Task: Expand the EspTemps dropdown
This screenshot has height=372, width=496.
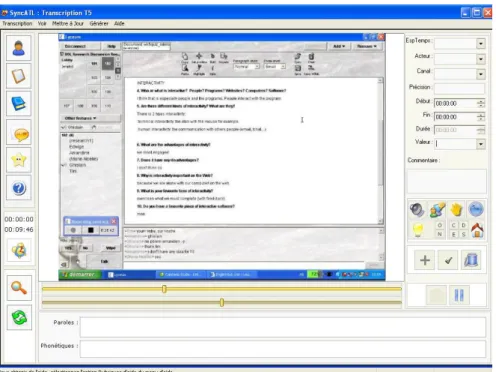Action: point(481,44)
